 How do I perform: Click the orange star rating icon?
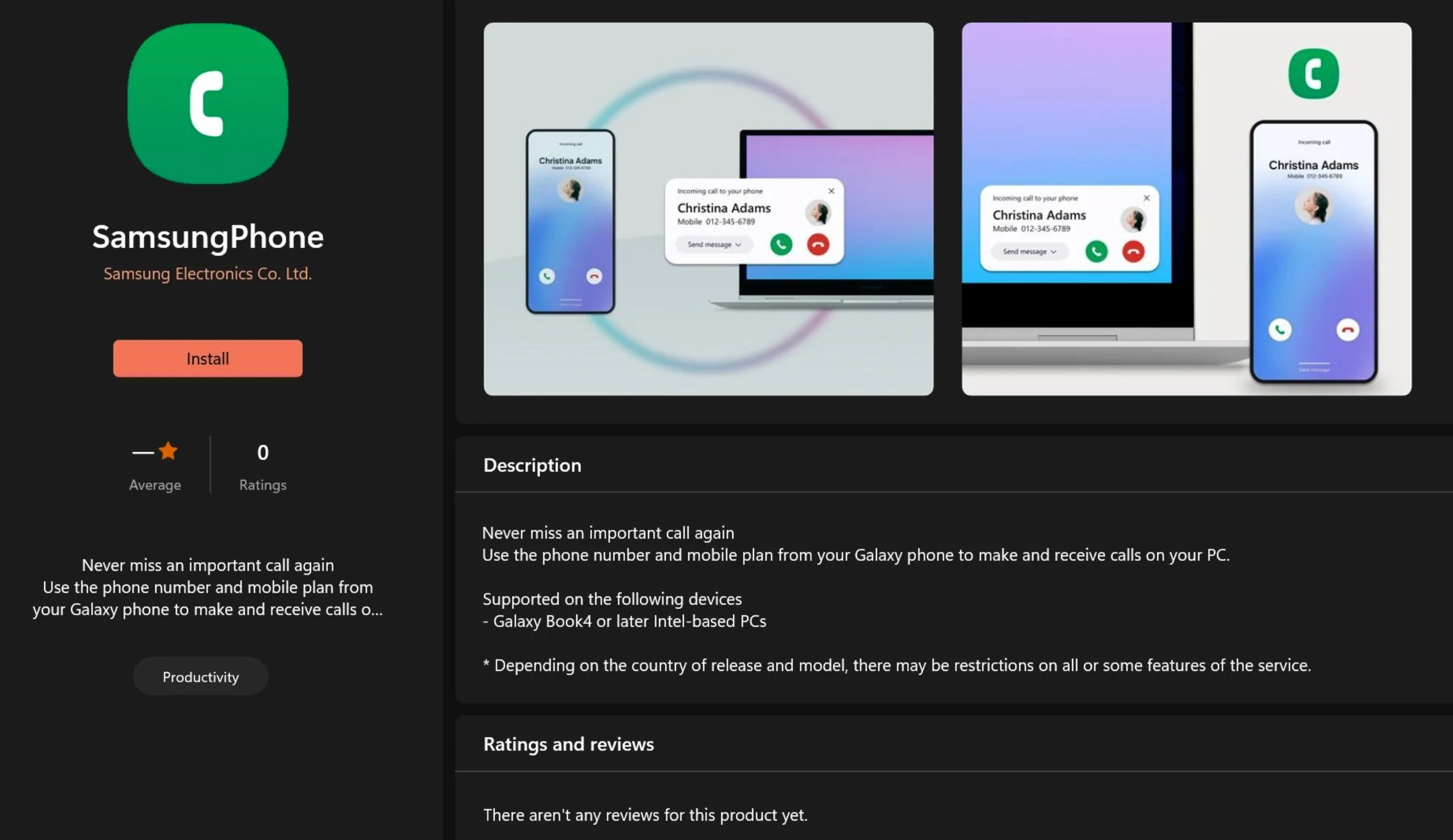(168, 451)
